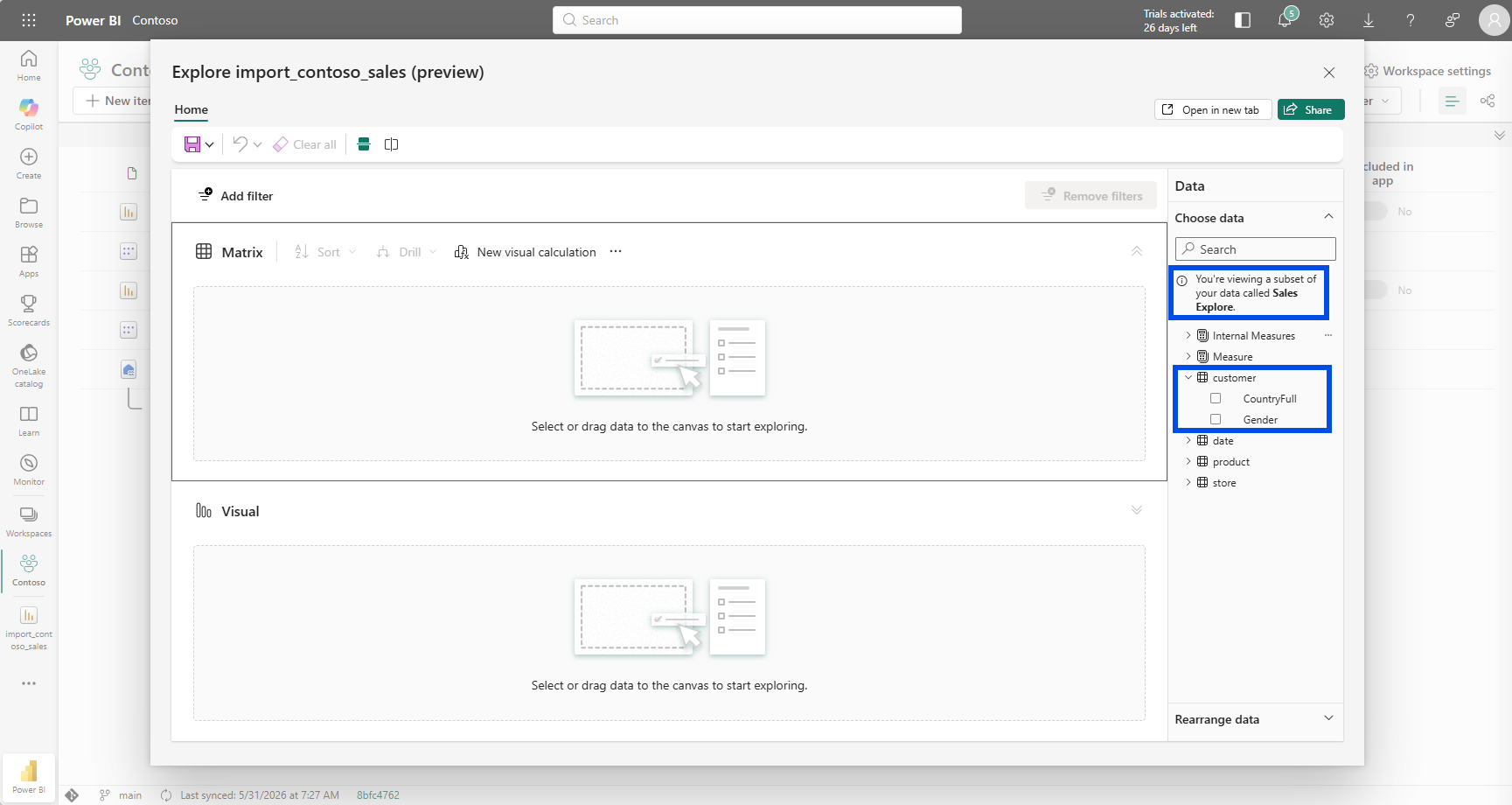The width and height of the screenshot is (1512, 805).
Task: Expand the product table
Action: tap(1188, 461)
